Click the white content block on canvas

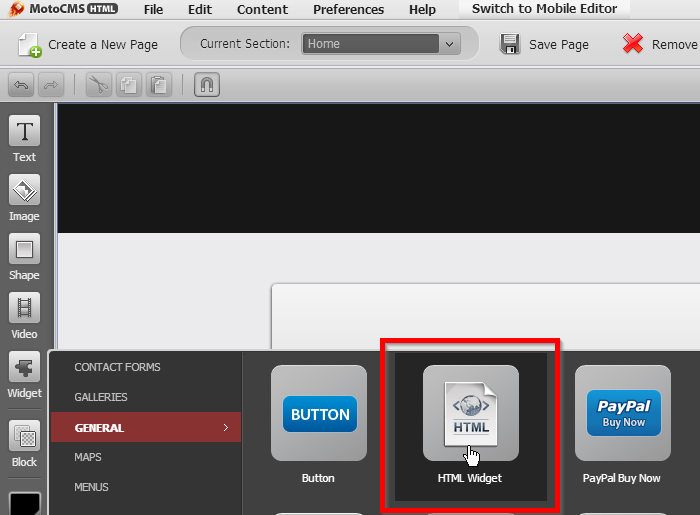486,316
